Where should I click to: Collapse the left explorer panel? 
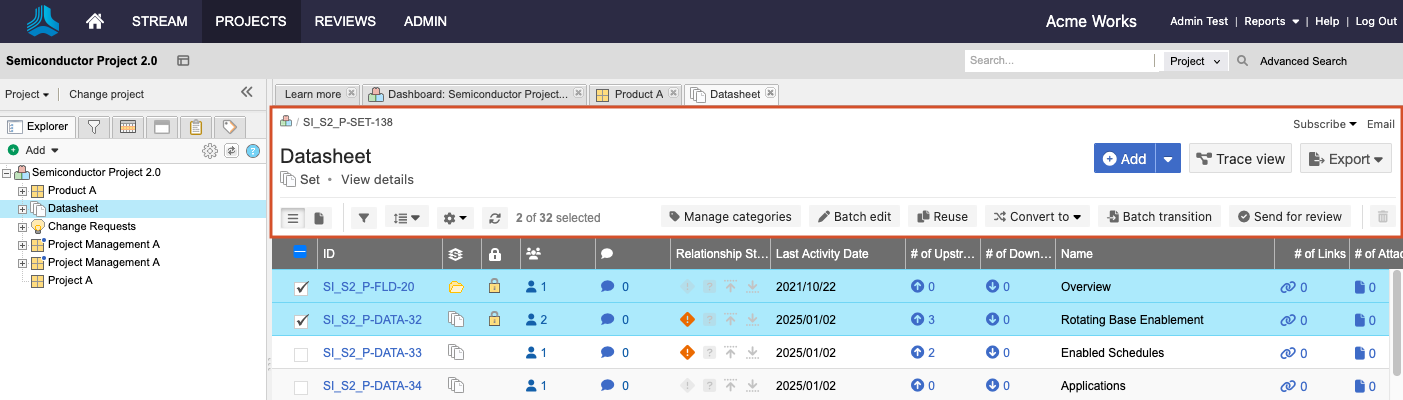click(x=247, y=92)
